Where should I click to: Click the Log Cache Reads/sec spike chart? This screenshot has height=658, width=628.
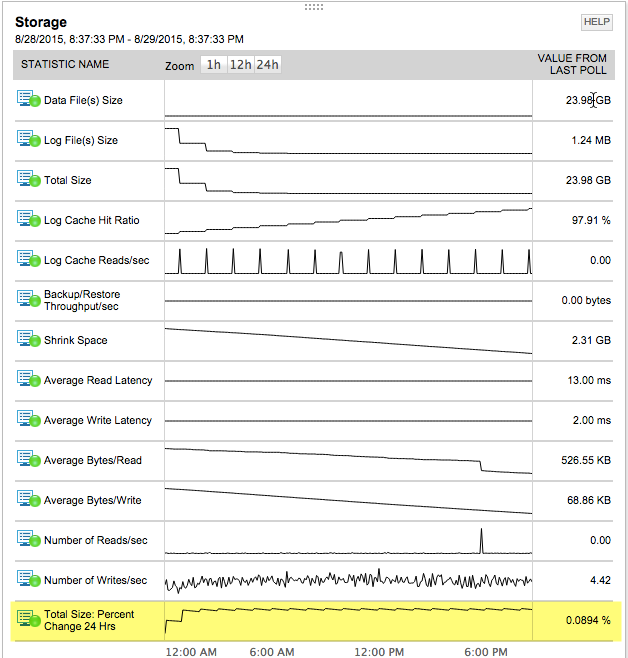click(348, 261)
